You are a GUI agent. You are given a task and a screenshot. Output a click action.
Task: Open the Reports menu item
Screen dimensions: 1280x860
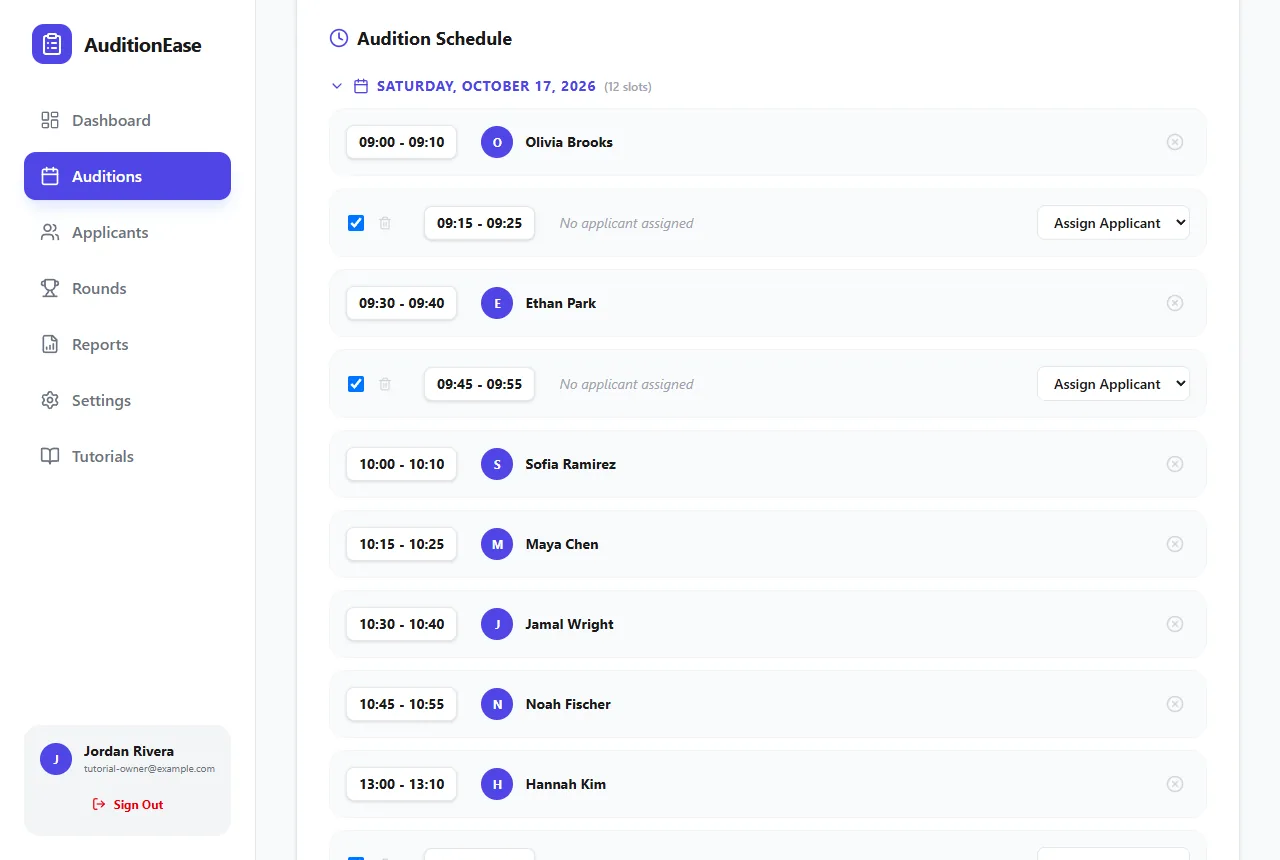tap(127, 344)
